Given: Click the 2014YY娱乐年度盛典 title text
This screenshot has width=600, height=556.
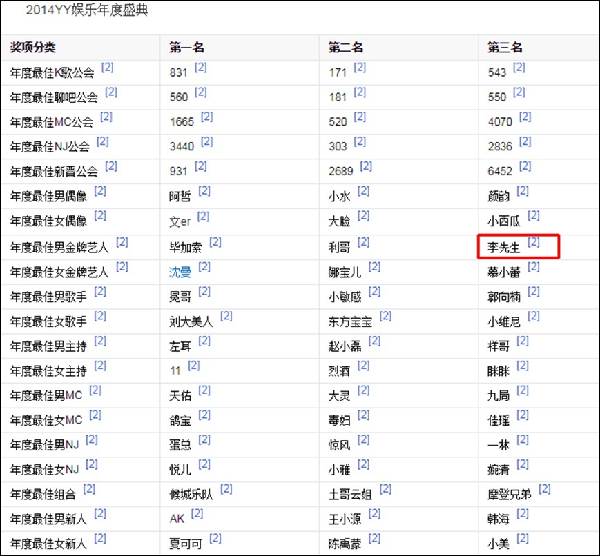Looking at the screenshot, I should click(86, 10).
